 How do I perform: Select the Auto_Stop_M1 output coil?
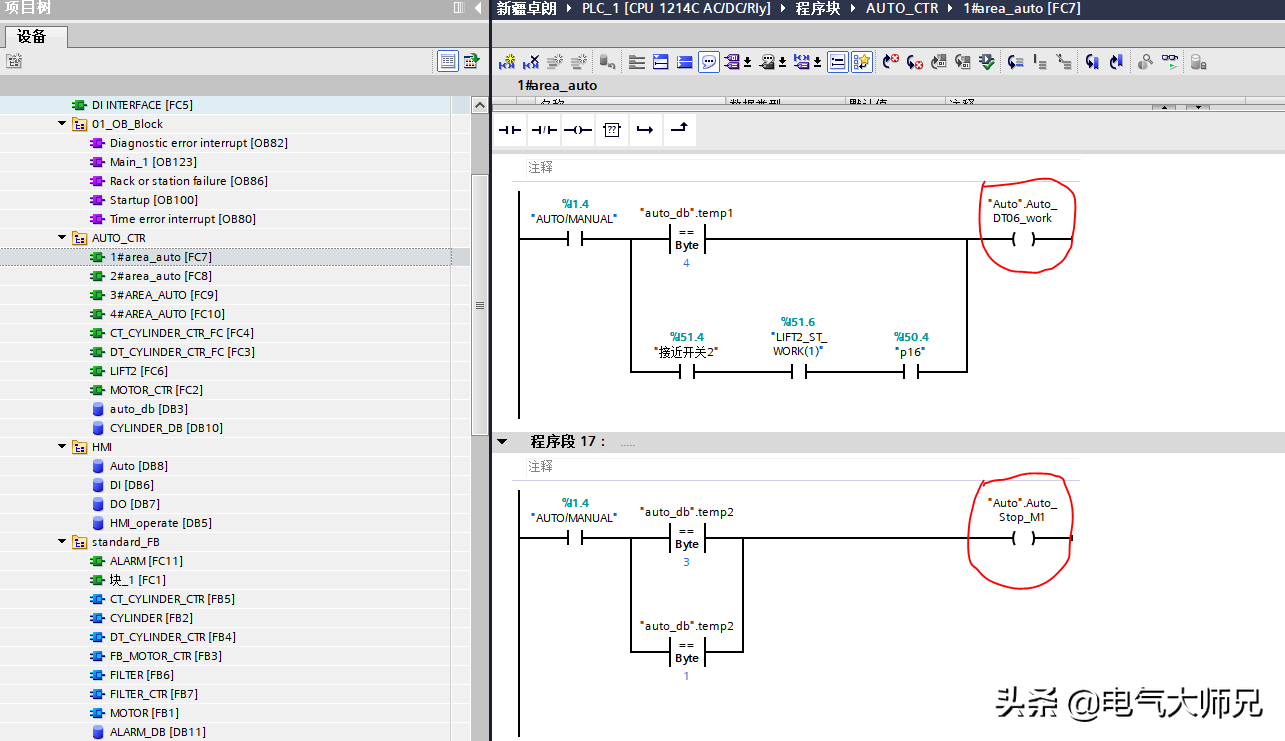tap(1022, 538)
